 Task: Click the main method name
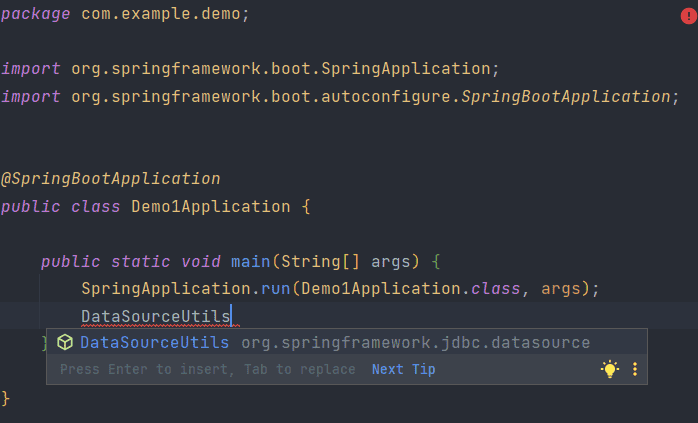(251, 262)
